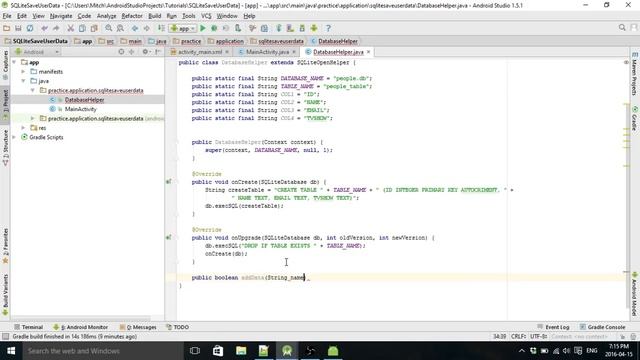Open the Event Log
Viewport: 640px width, 360px height.
(553, 327)
